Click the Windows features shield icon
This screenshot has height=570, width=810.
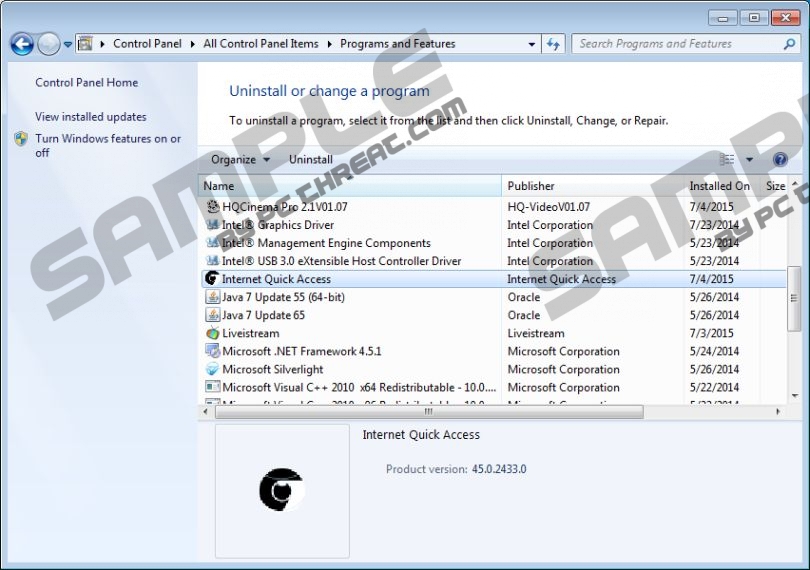tap(21, 138)
